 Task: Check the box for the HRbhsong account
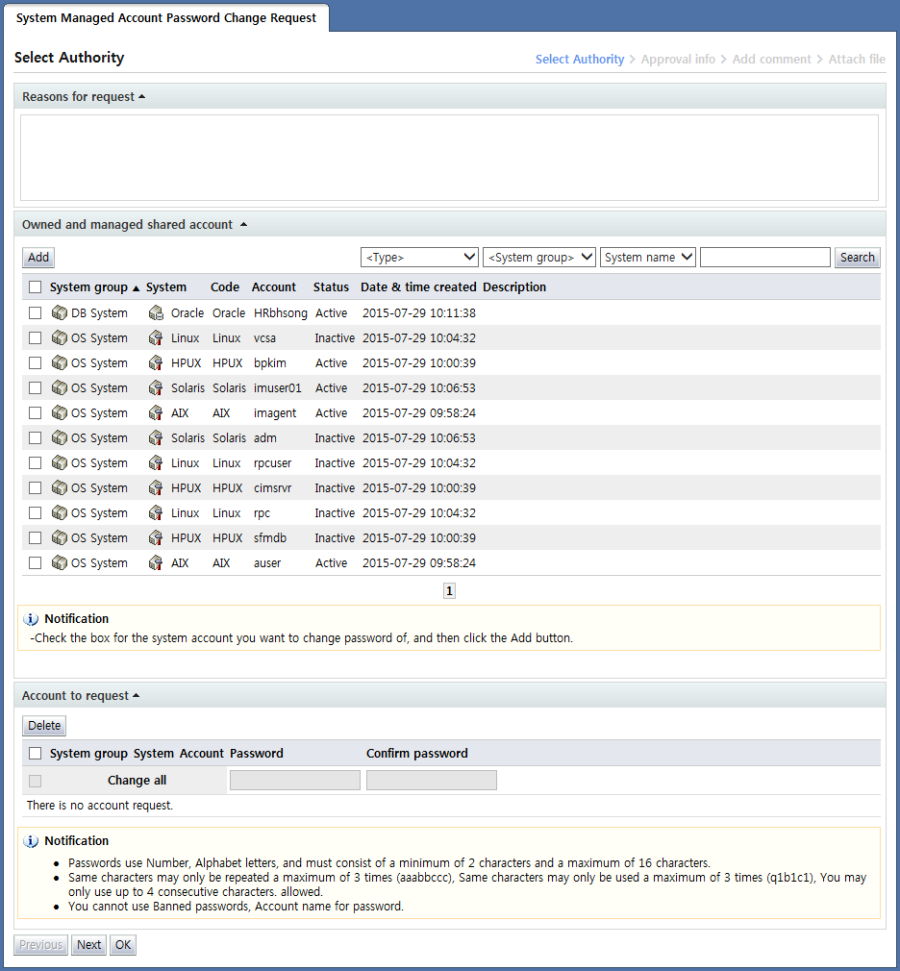pyautogui.click(x=35, y=313)
